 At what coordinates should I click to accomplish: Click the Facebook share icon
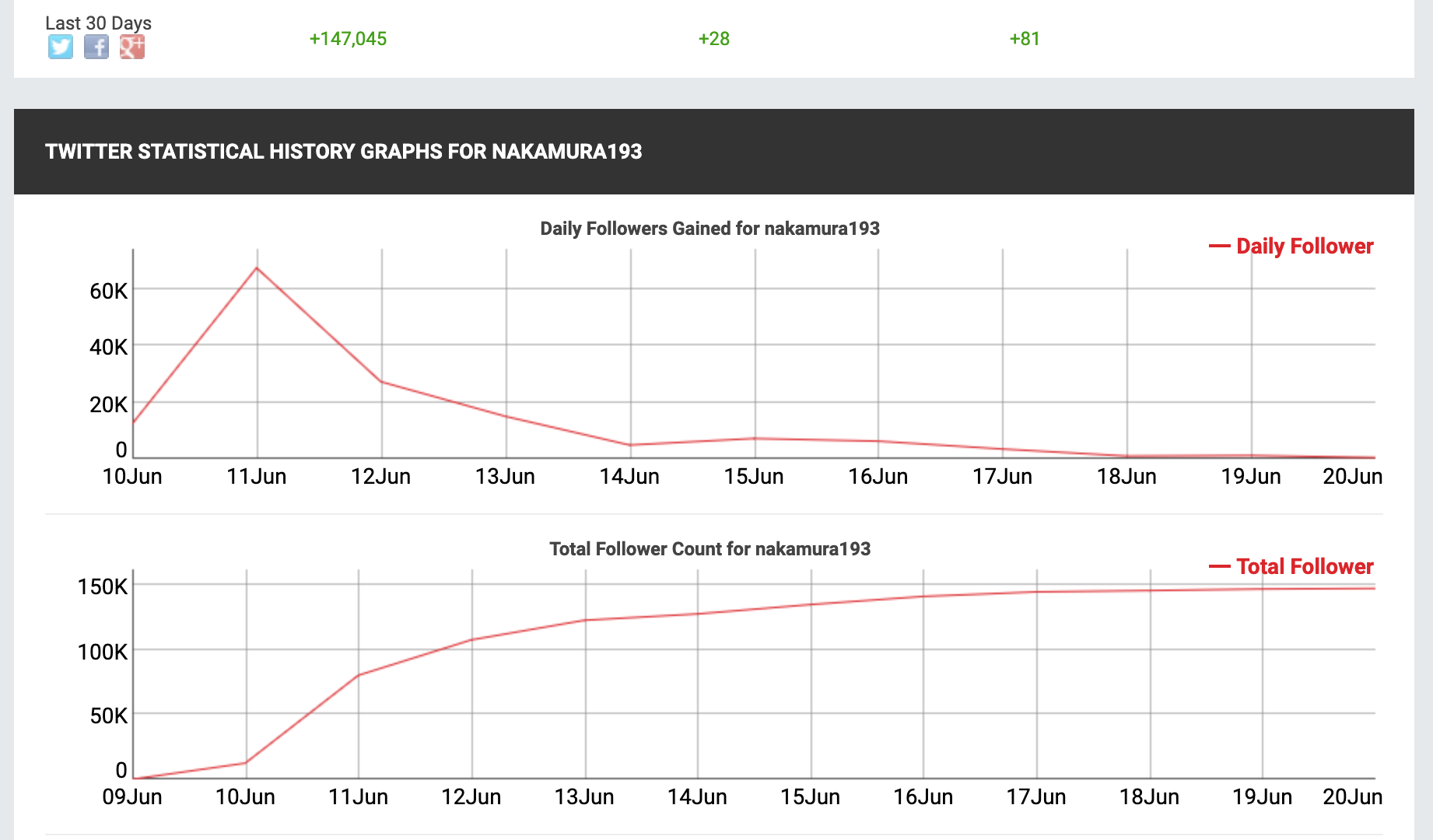click(96, 47)
